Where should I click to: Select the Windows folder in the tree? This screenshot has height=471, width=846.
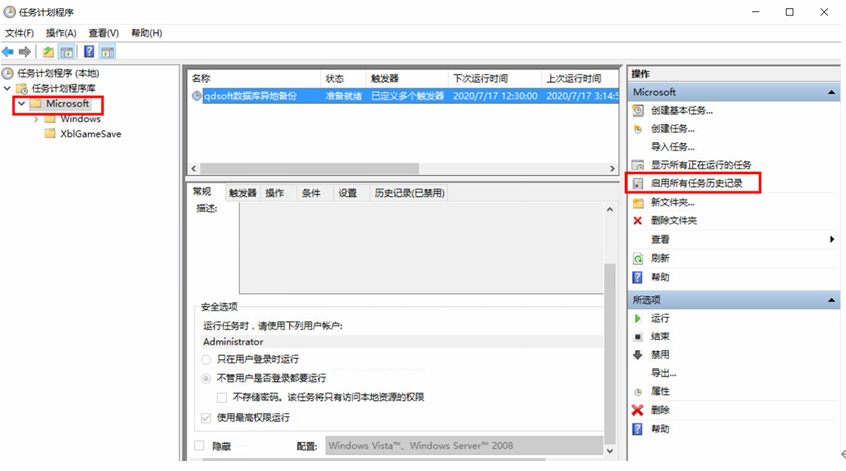[80, 119]
